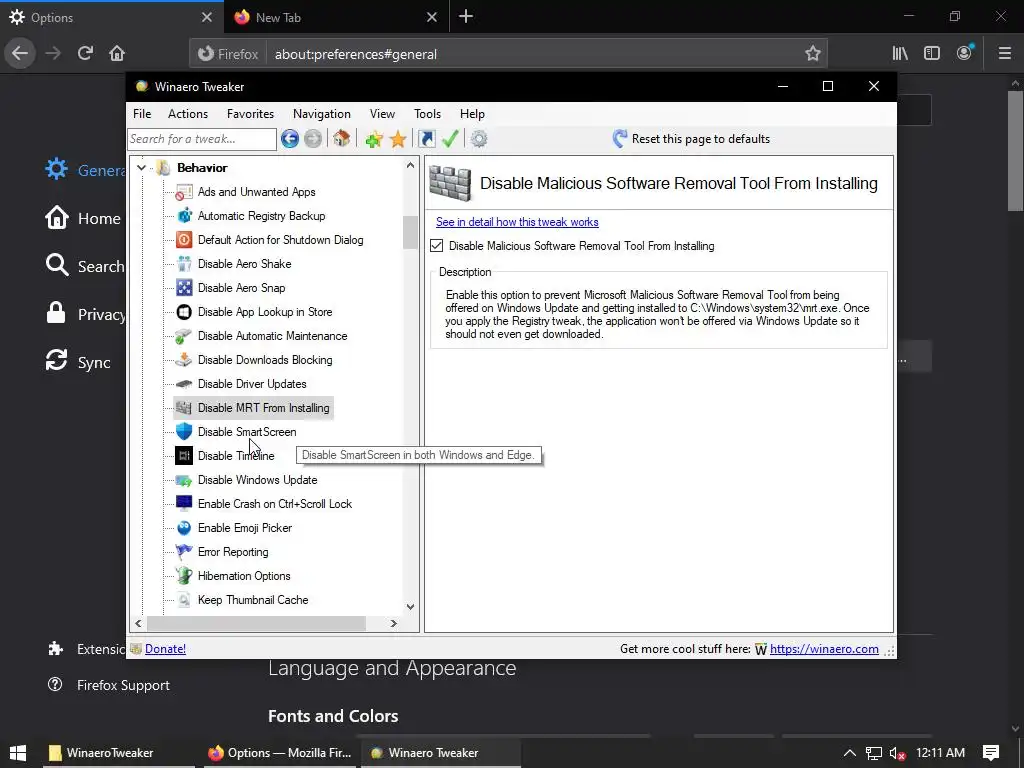Click Ads and Unwanted Apps icon

(184, 192)
